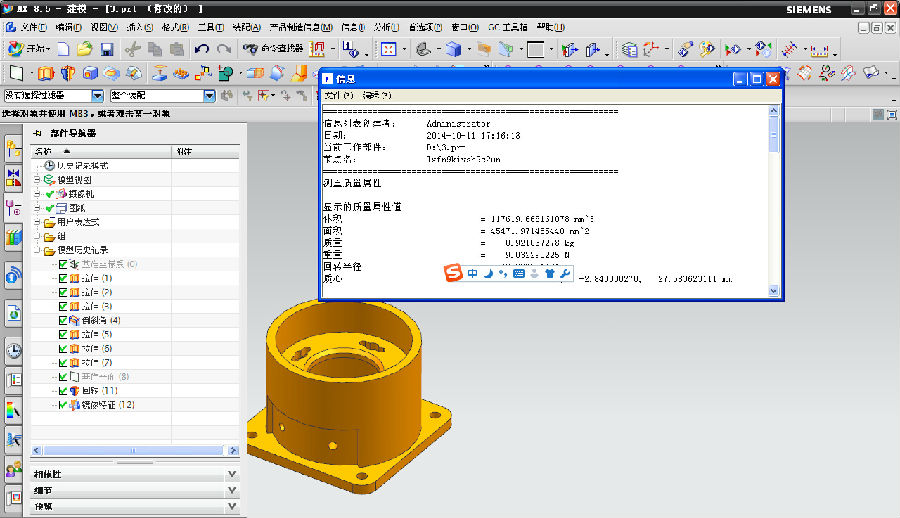
Task: Toggle the checkbox for feature item (4)
Action: [63, 320]
